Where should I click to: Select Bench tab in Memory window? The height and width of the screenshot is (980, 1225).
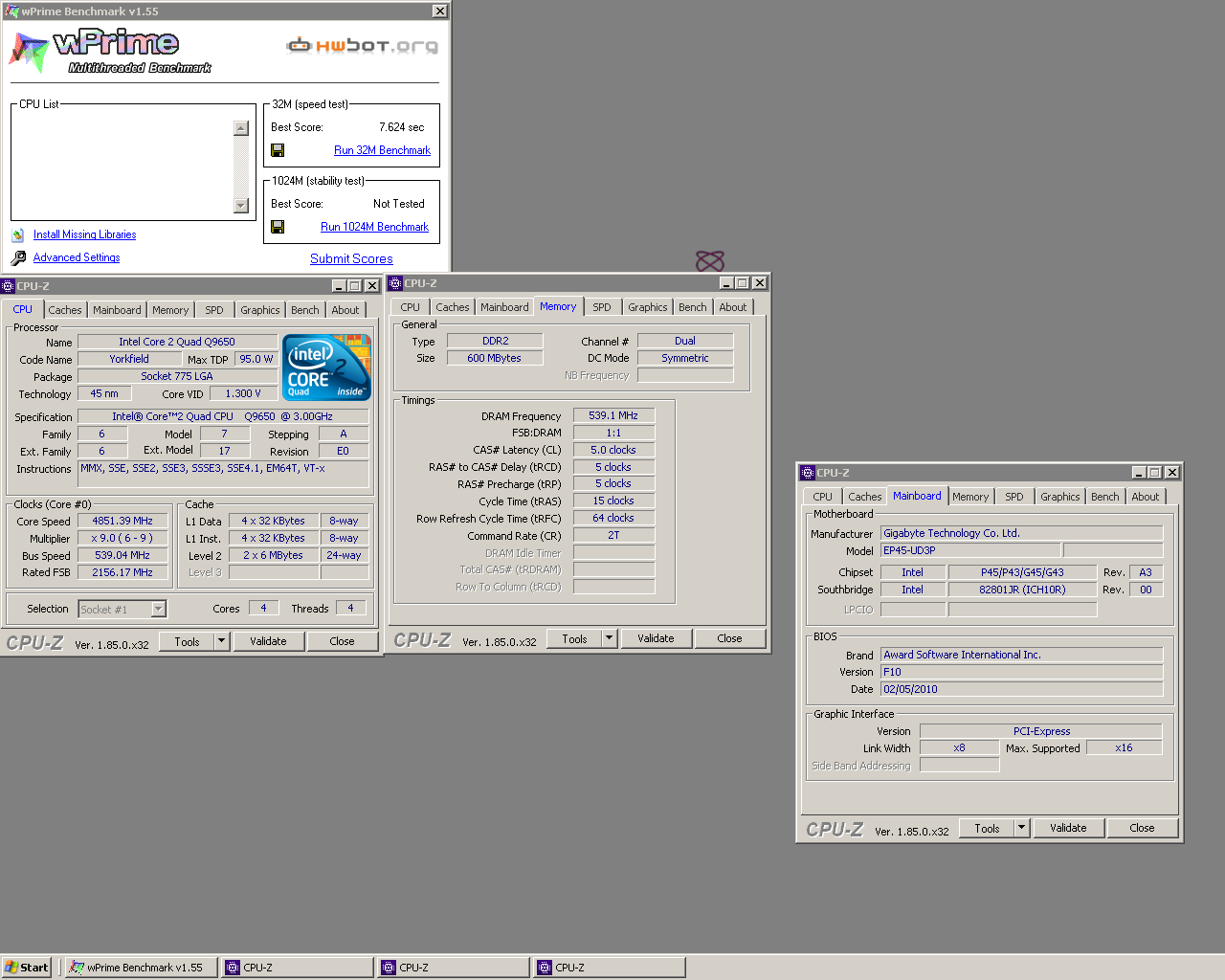[x=693, y=307]
